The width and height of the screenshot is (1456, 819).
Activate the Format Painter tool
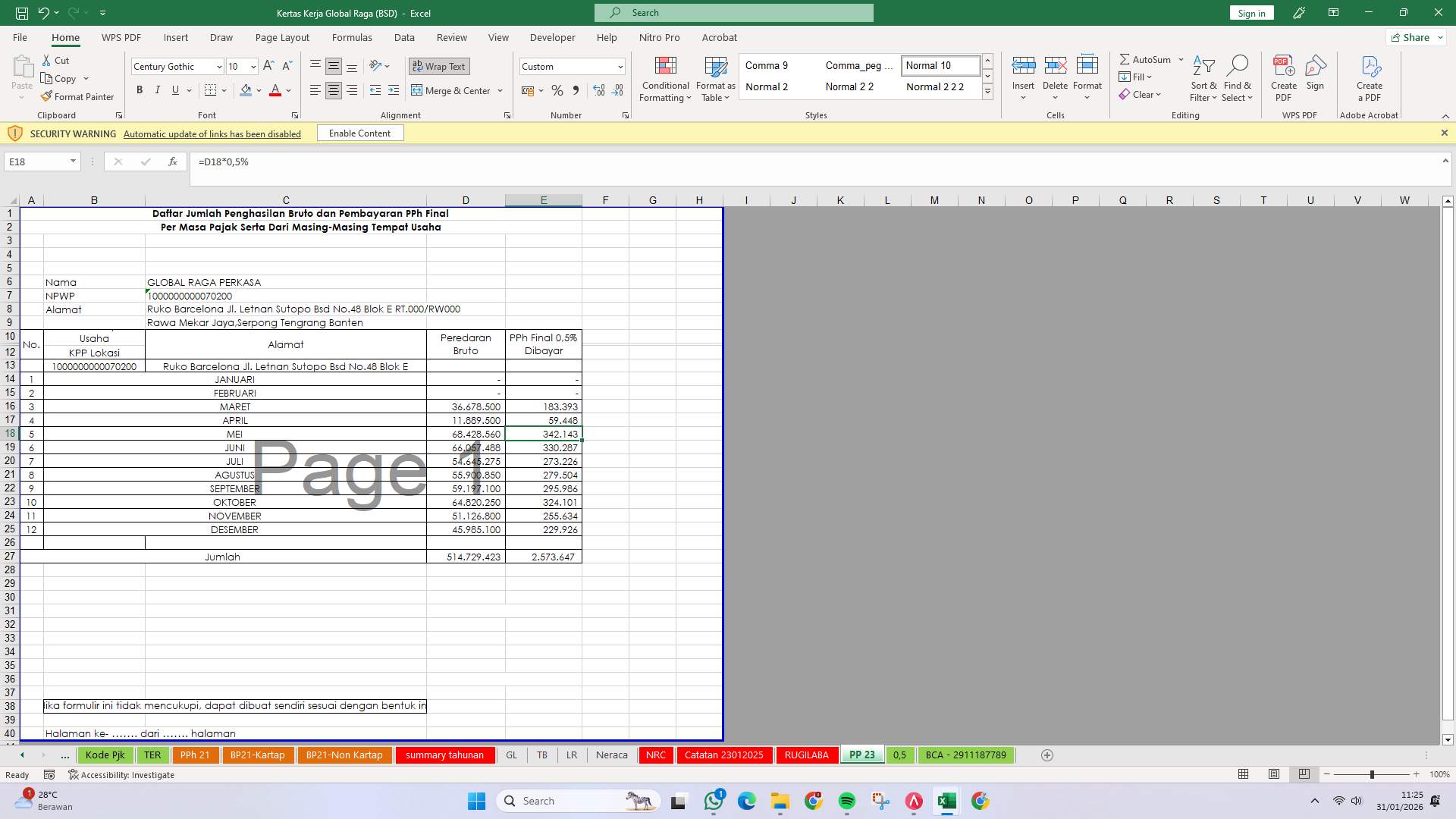(78, 96)
